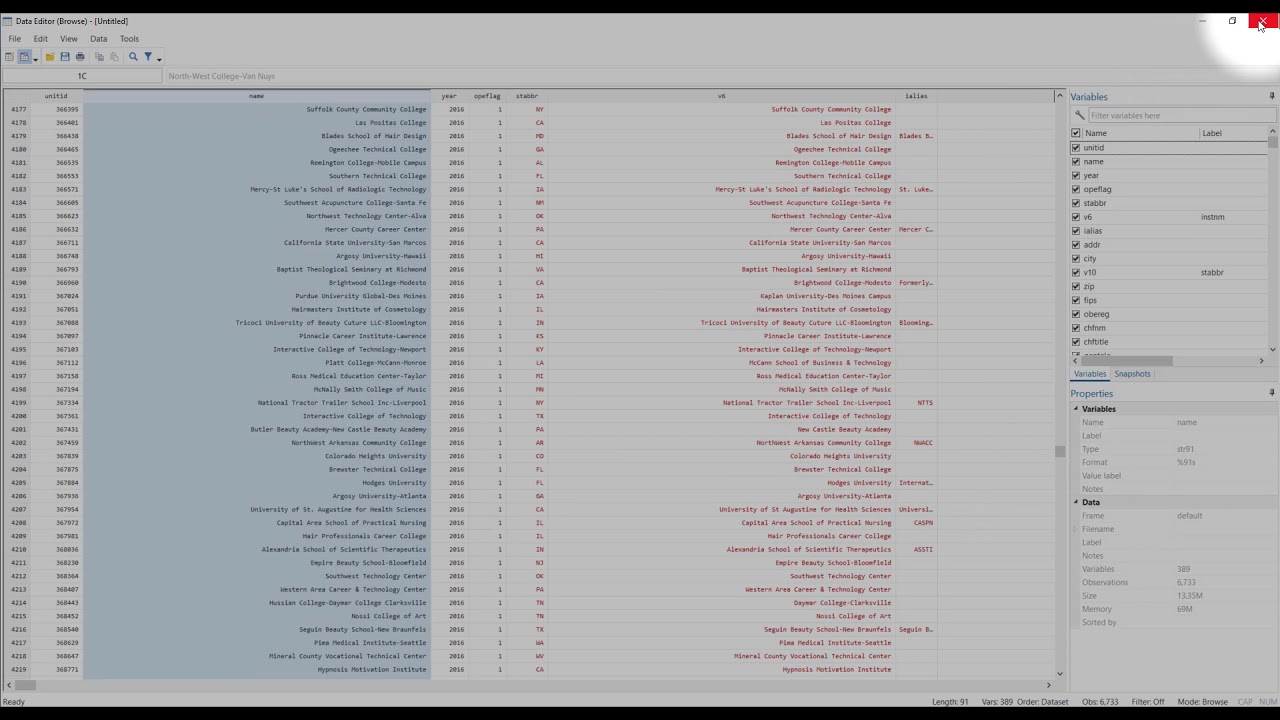Click the Mode: Browse status bar entry
The height and width of the screenshot is (720, 1280).
click(x=1202, y=702)
